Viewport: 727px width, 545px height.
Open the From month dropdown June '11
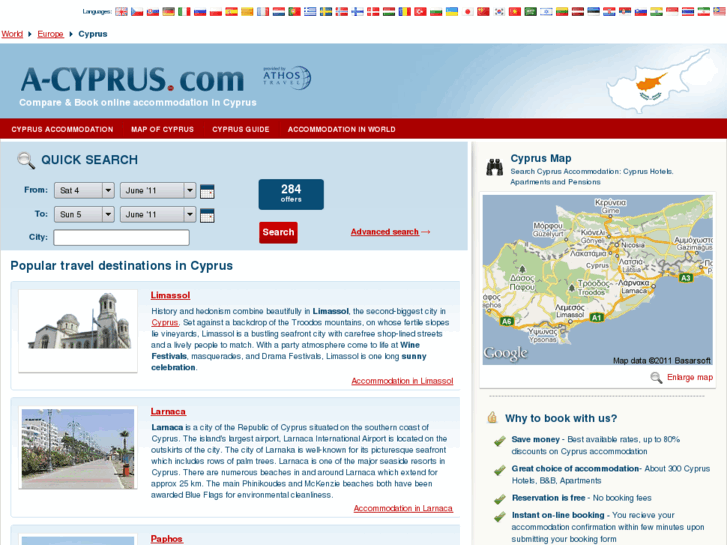tap(158, 190)
